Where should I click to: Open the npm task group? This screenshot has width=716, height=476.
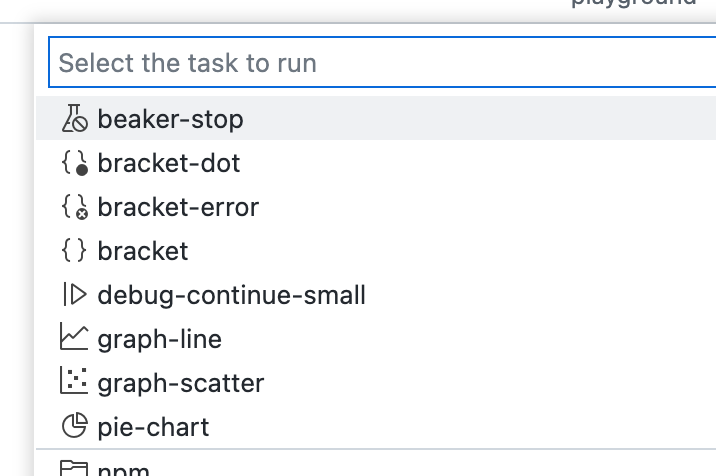(x=124, y=469)
